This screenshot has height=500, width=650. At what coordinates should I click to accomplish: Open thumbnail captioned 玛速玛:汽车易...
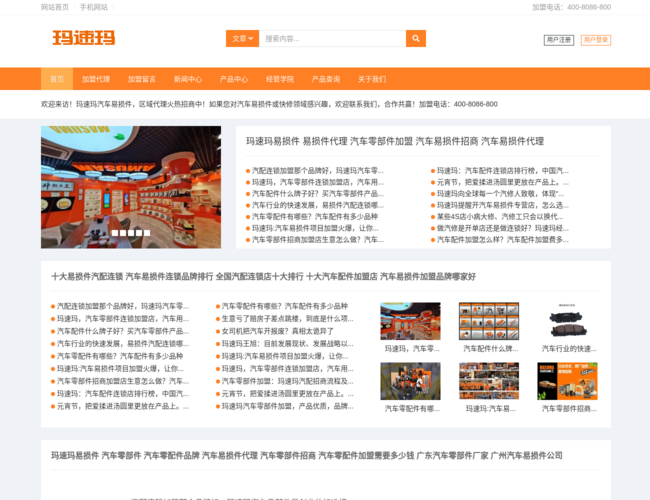pos(489,381)
